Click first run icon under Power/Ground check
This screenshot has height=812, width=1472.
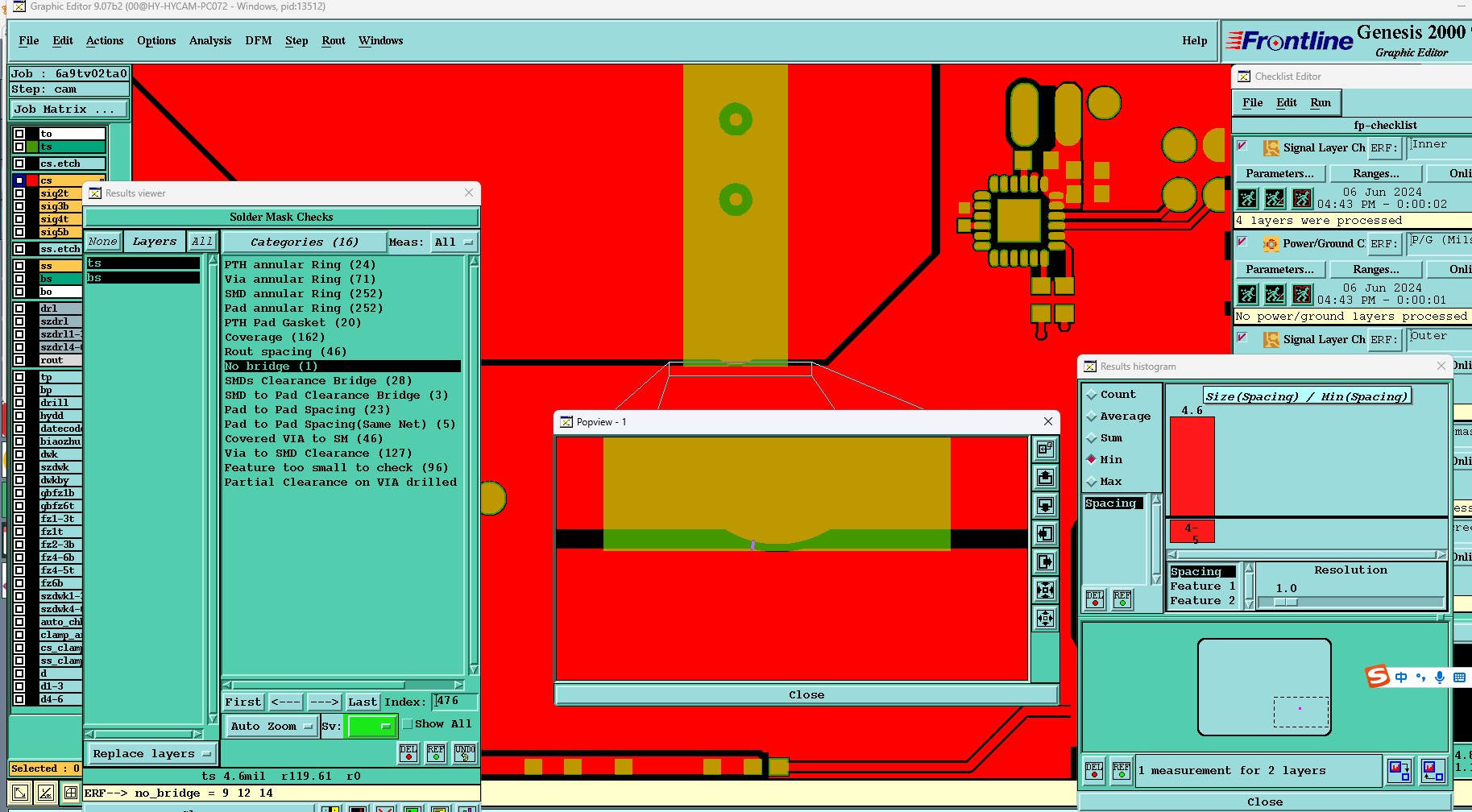pyautogui.click(x=1247, y=294)
